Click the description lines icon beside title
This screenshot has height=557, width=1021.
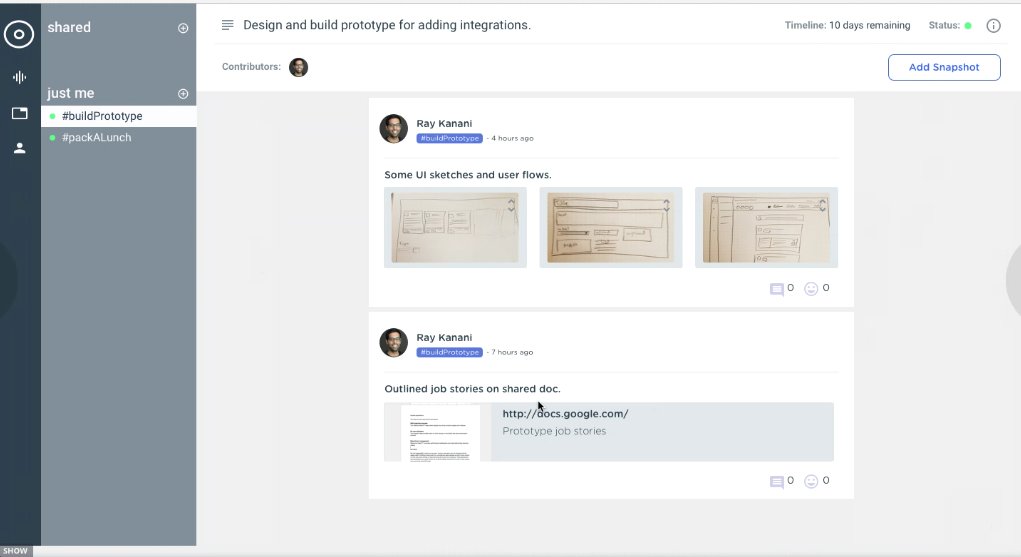pos(227,25)
